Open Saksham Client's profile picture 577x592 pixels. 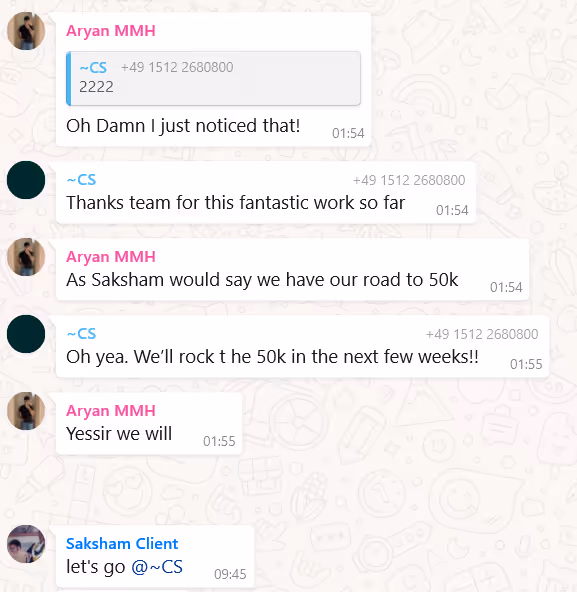point(26,544)
